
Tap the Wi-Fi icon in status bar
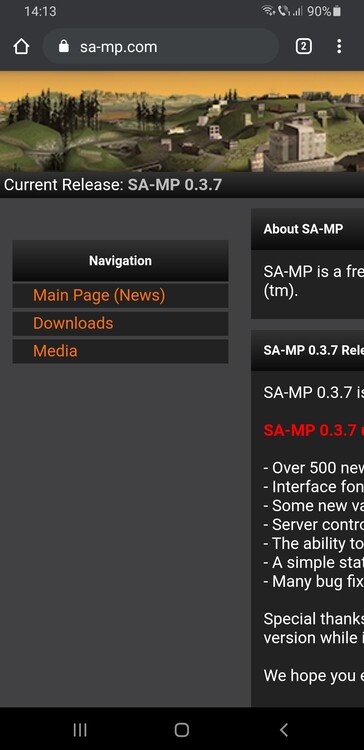pos(268,11)
